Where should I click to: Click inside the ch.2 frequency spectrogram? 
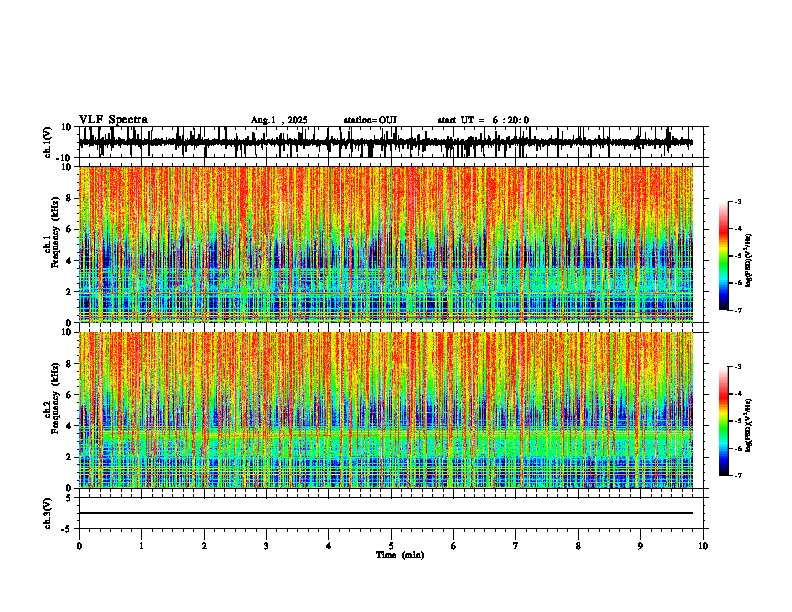(385, 410)
